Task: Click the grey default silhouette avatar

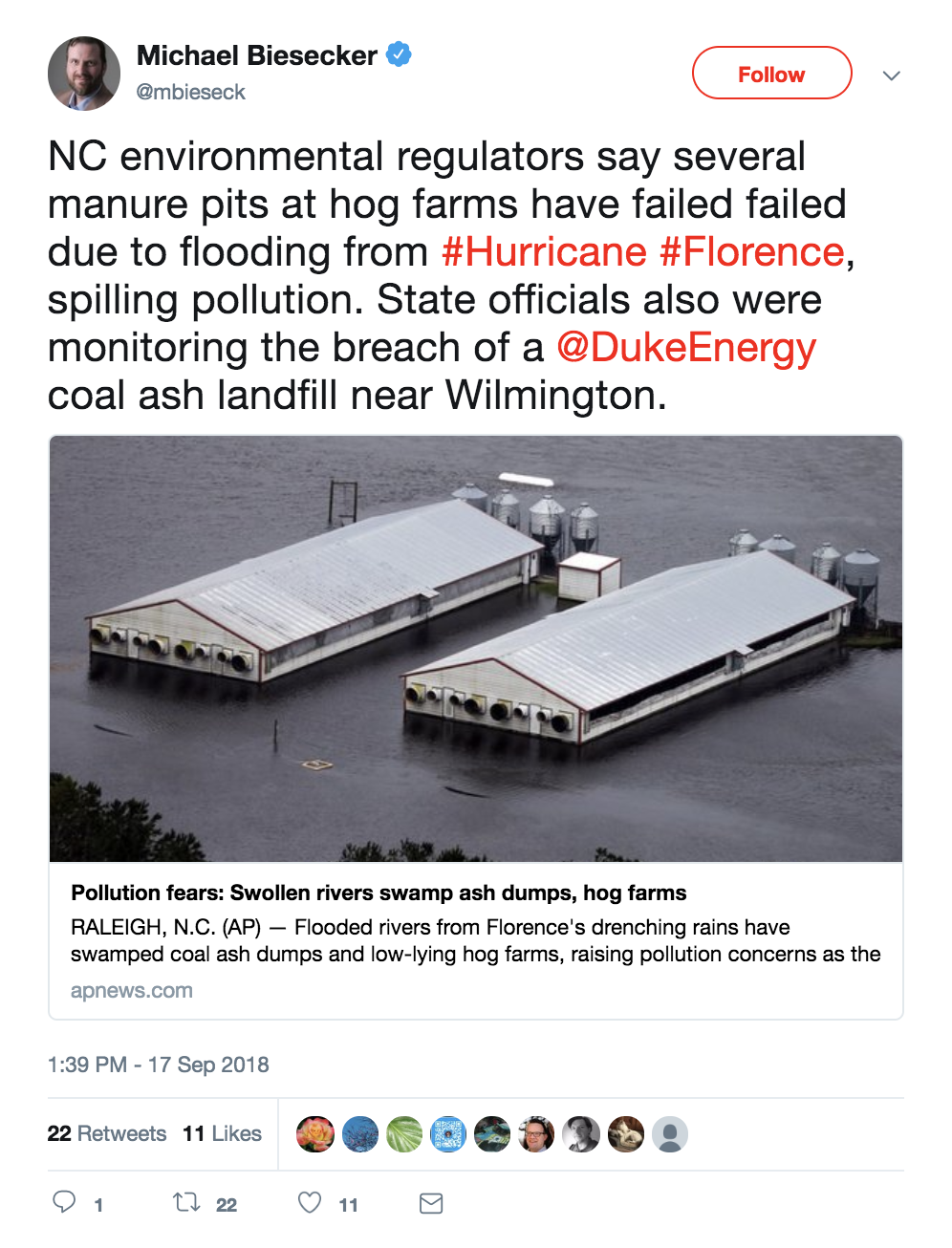Action: 670,1134
